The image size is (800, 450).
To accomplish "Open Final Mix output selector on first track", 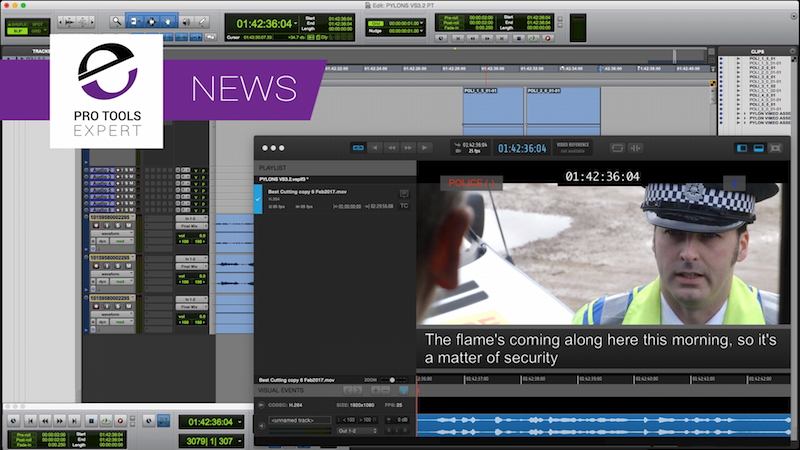I will point(191,226).
